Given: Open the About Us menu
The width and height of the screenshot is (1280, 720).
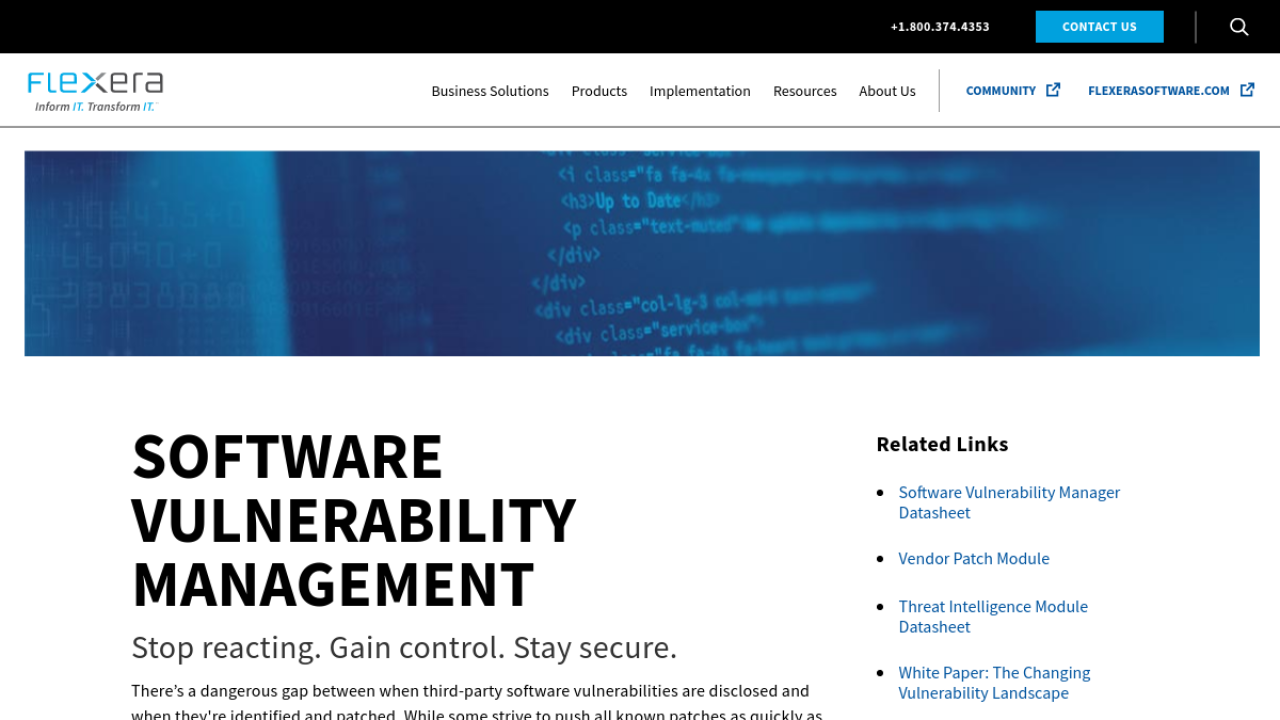Looking at the screenshot, I should pyautogui.click(x=887, y=91).
